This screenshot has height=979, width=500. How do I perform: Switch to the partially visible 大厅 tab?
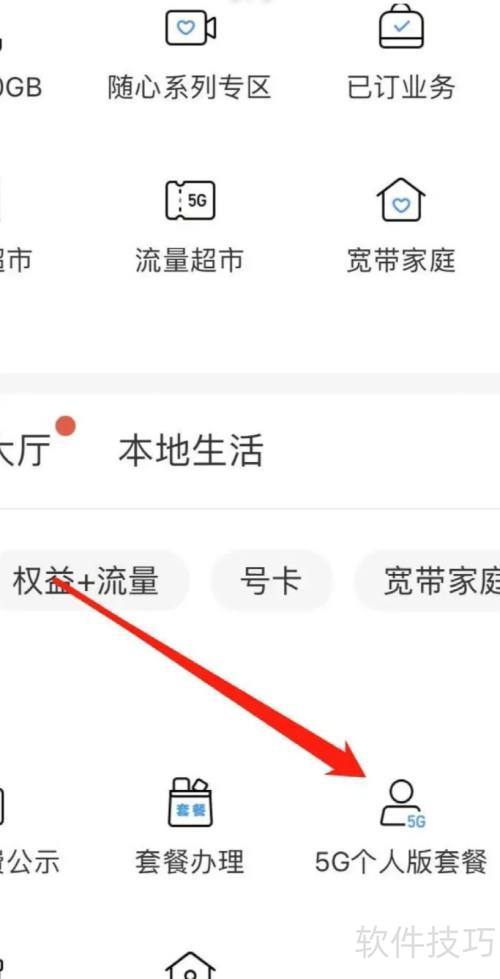(24, 450)
